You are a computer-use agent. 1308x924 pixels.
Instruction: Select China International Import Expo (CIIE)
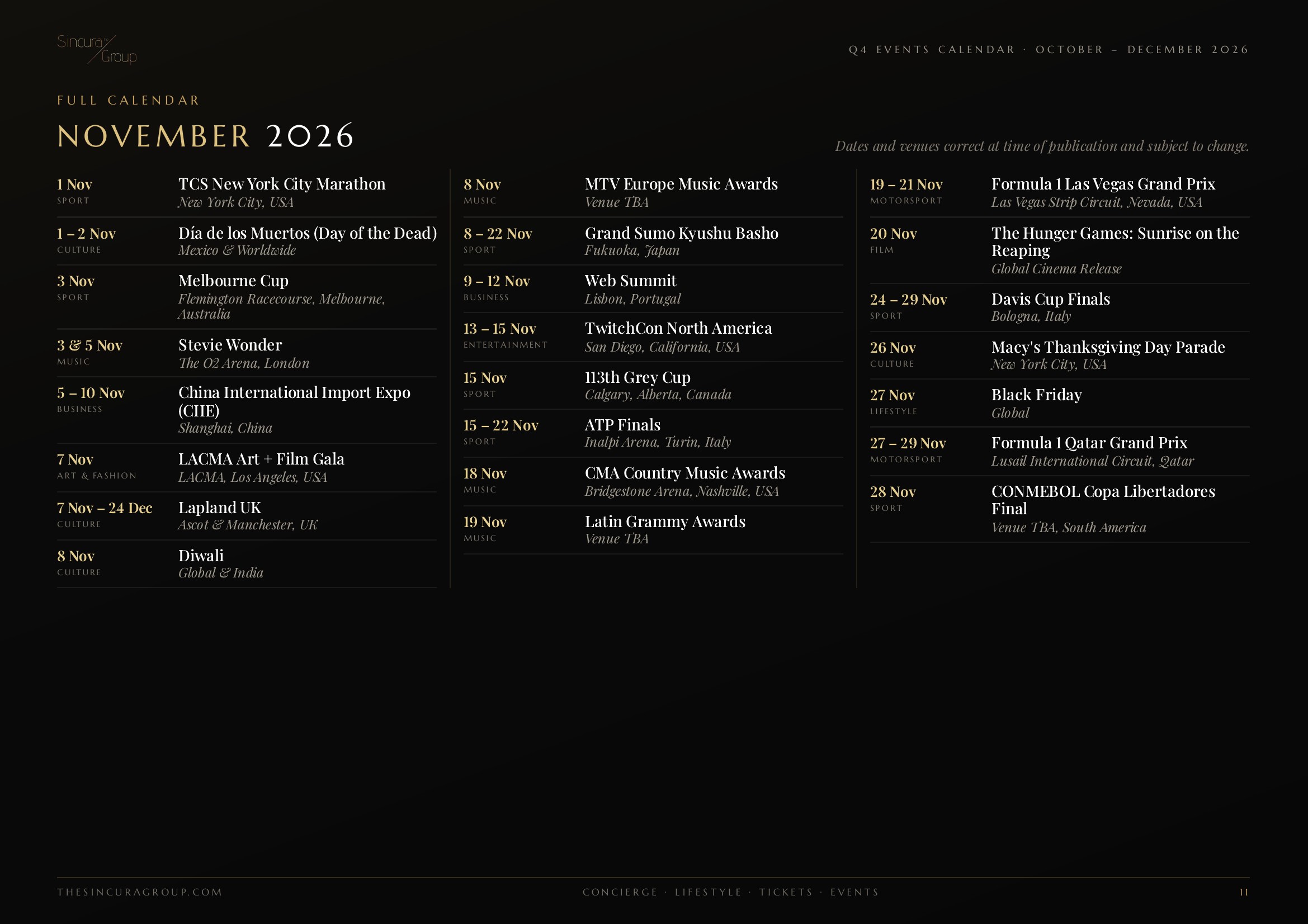[294, 401]
